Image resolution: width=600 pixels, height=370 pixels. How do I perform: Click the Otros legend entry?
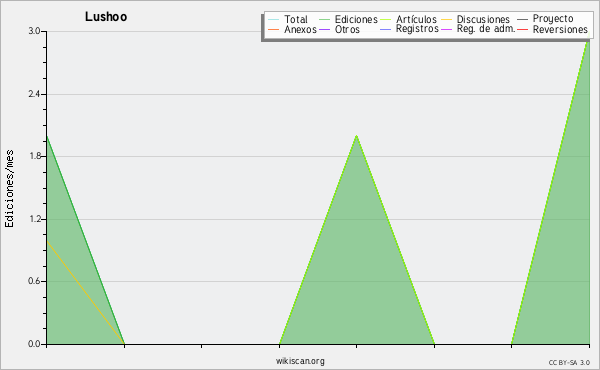tap(339, 29)
